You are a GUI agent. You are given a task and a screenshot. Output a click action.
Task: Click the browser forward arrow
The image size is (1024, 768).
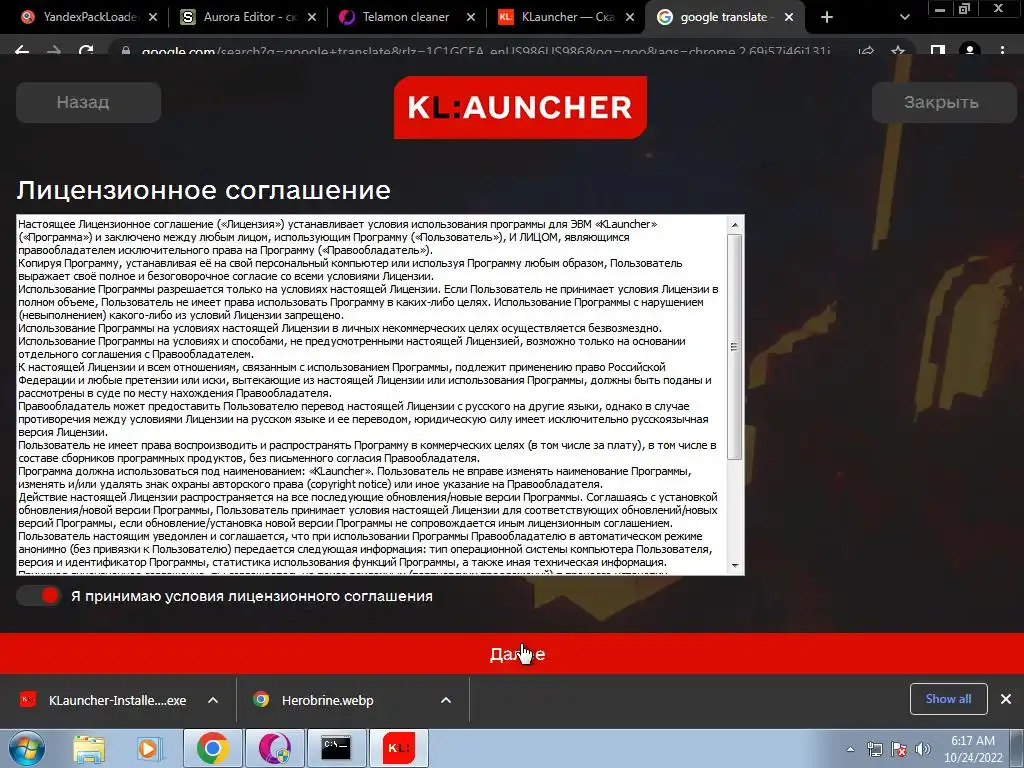click(54, 50)
